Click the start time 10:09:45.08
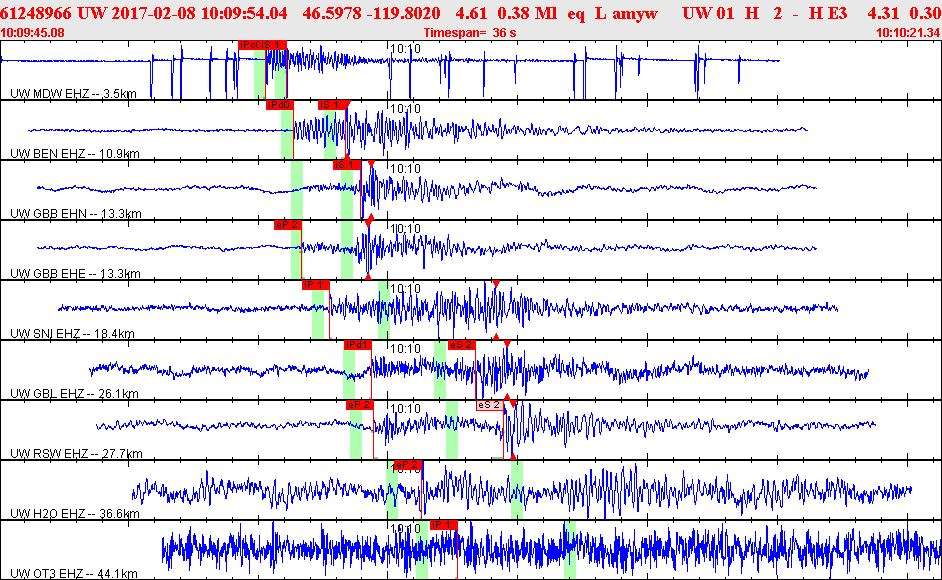942x580 pixels. [32, 32]
